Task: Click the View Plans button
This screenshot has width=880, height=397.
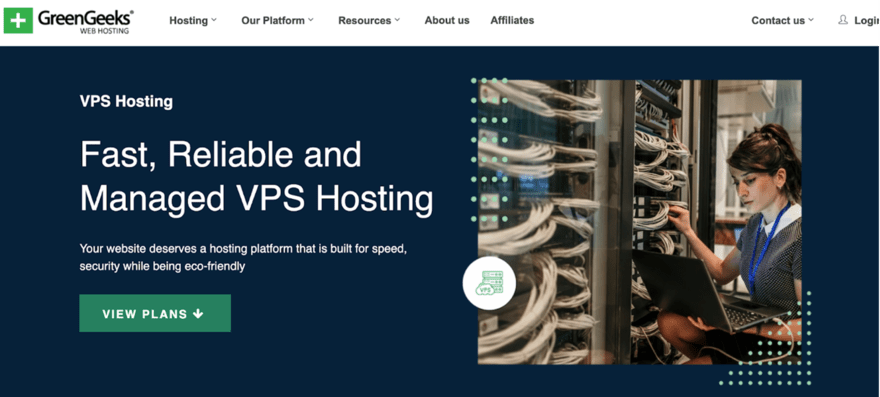Action: (155, 313)
